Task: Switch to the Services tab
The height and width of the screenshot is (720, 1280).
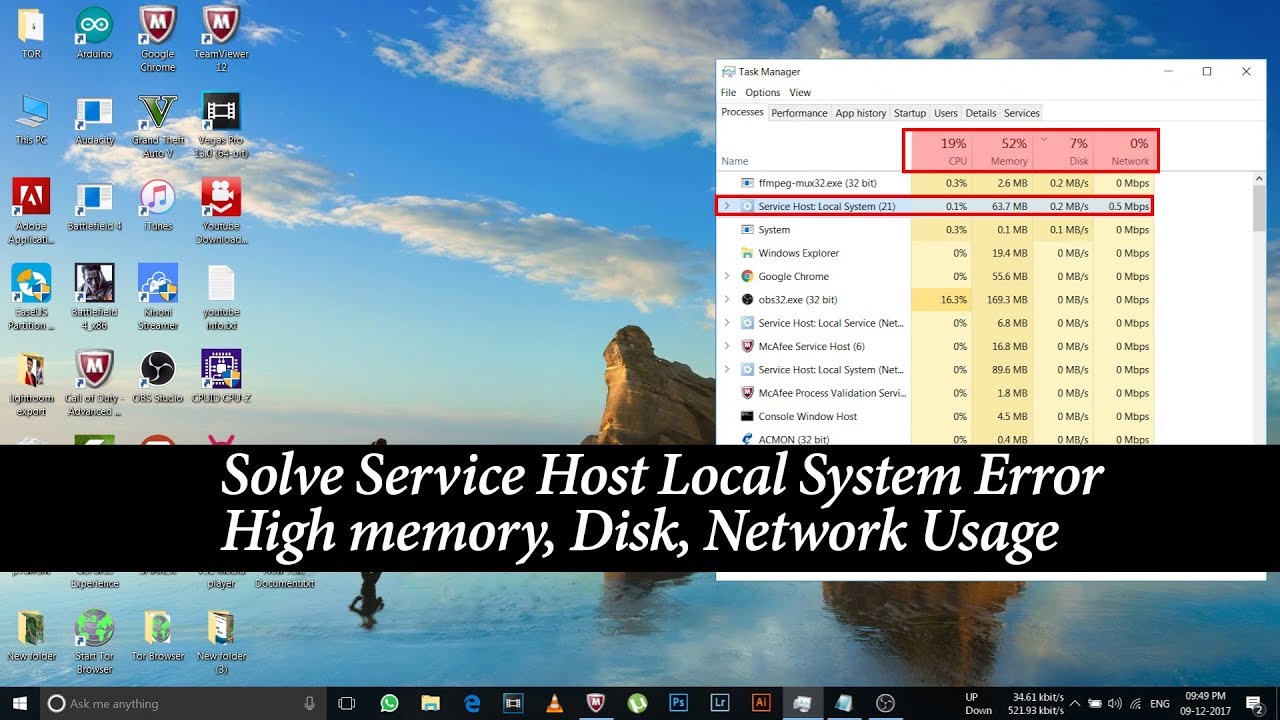Action: click(x=1022, y=113)
